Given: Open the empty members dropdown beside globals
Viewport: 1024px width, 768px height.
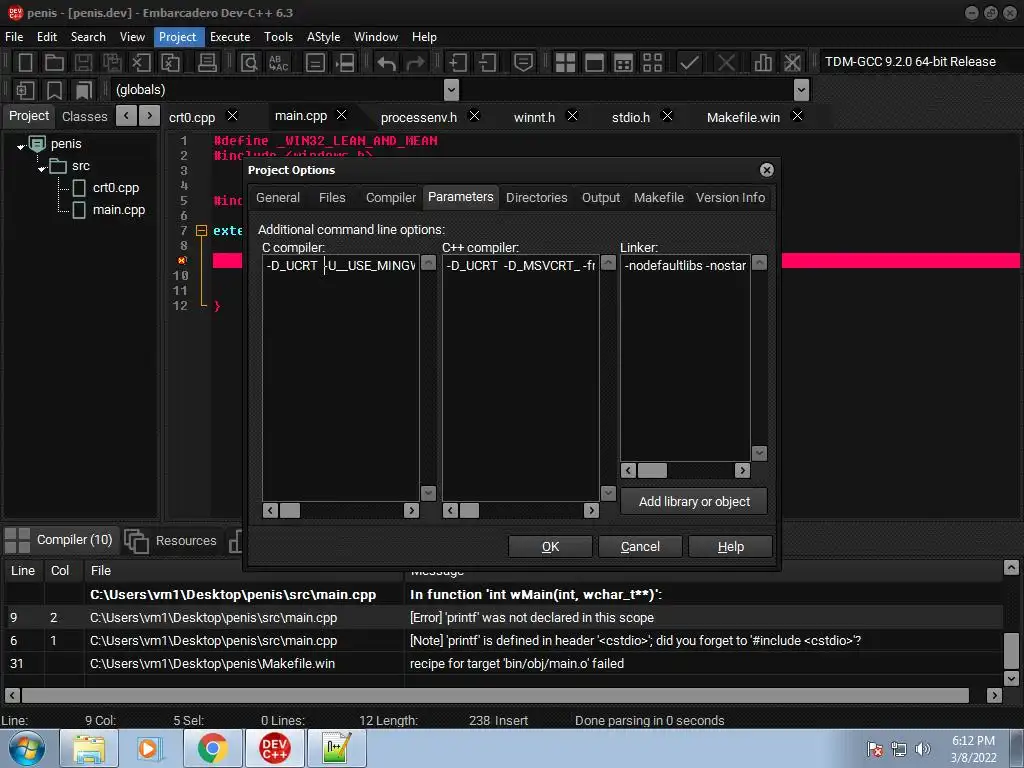Looking at the screenshot, I should 801,90.
